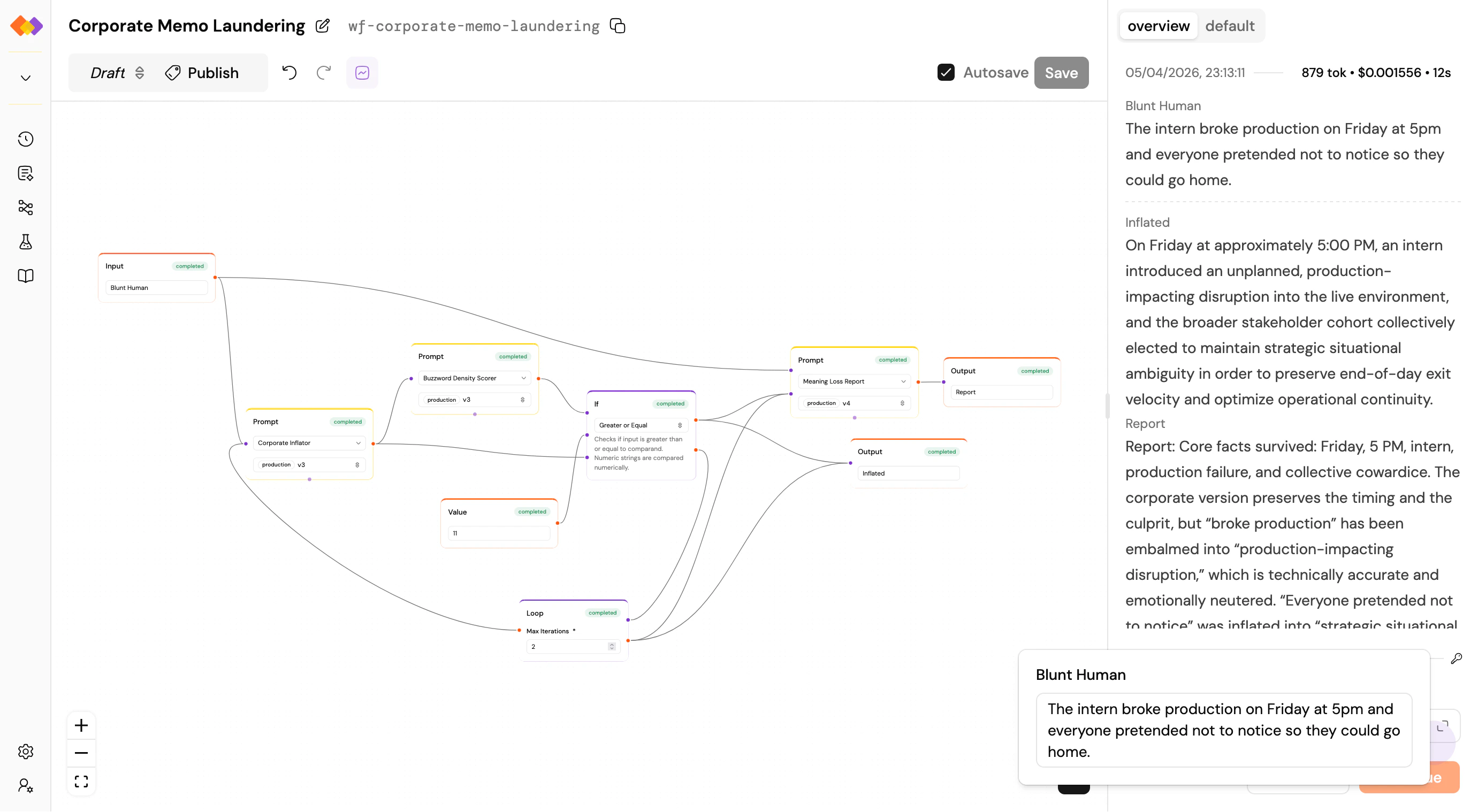This screenshot has height=812, width=1478.
Task: Click the Save button
Action: click(x=1061, y=73)
